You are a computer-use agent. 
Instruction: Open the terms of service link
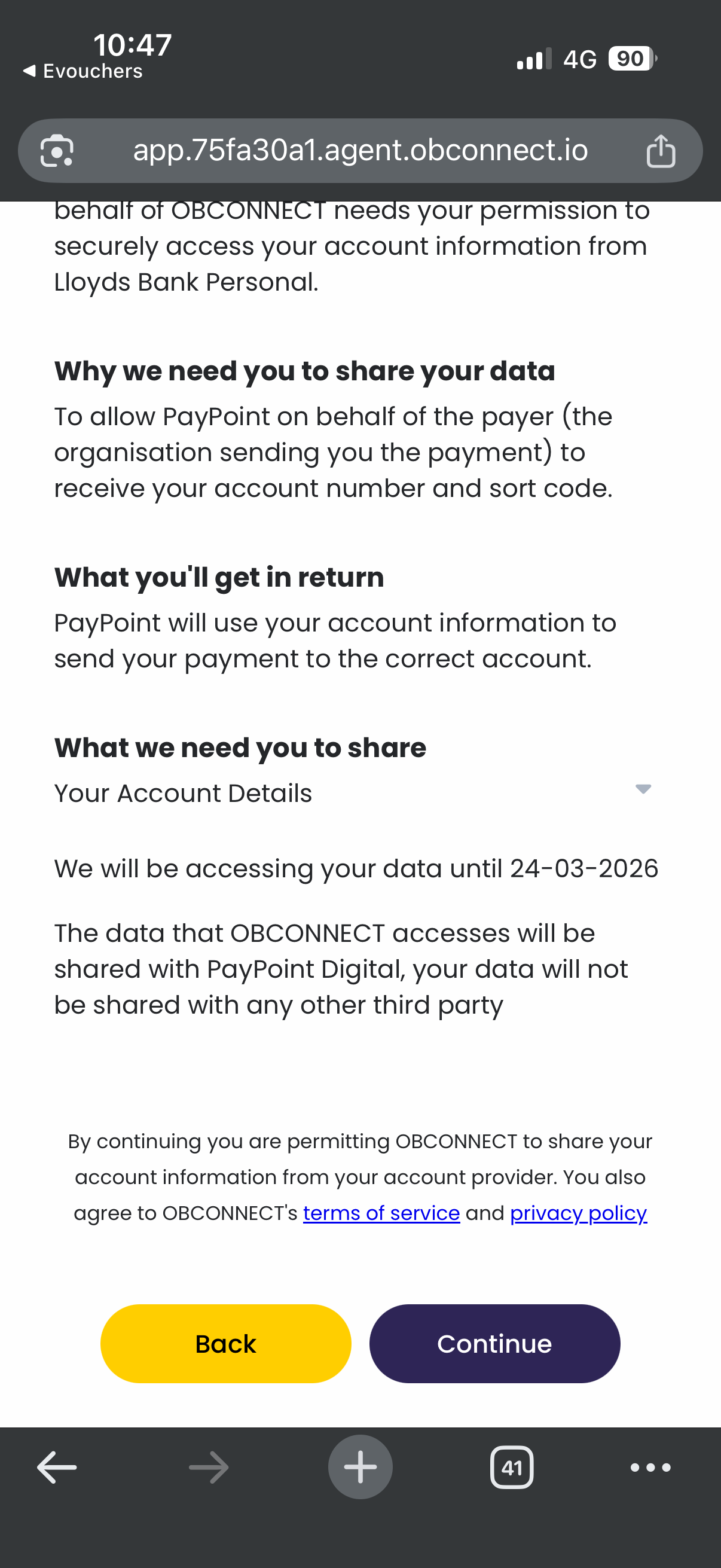[381, 1213]
